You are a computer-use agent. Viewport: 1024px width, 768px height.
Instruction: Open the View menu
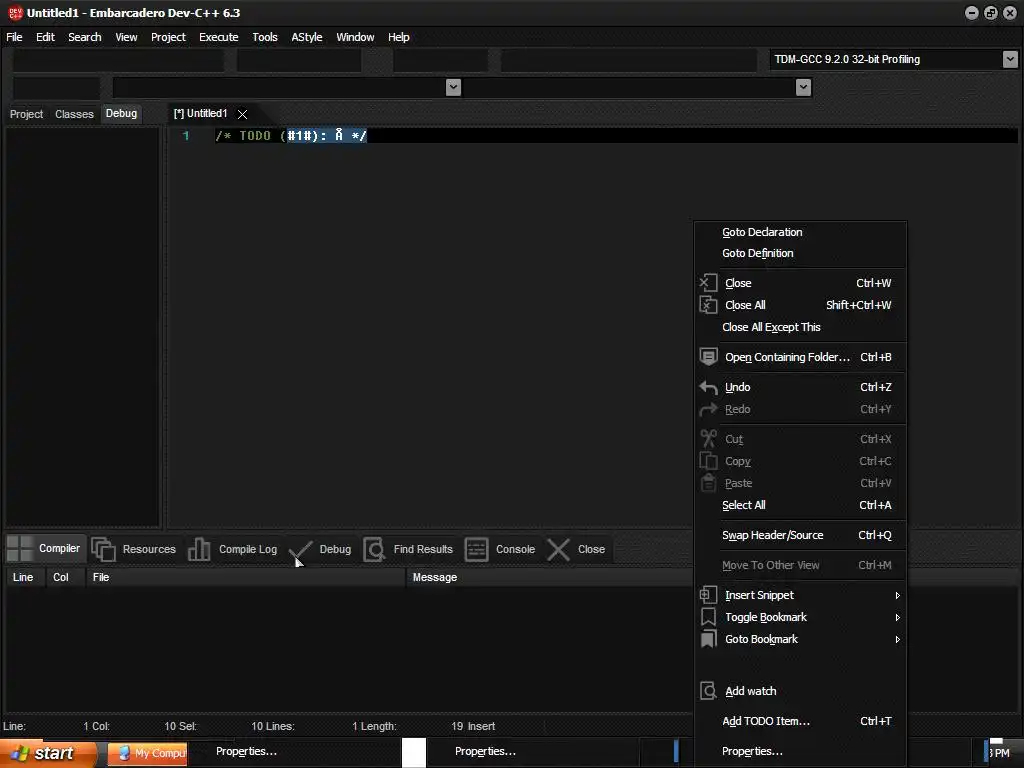[x=126, y=37]
